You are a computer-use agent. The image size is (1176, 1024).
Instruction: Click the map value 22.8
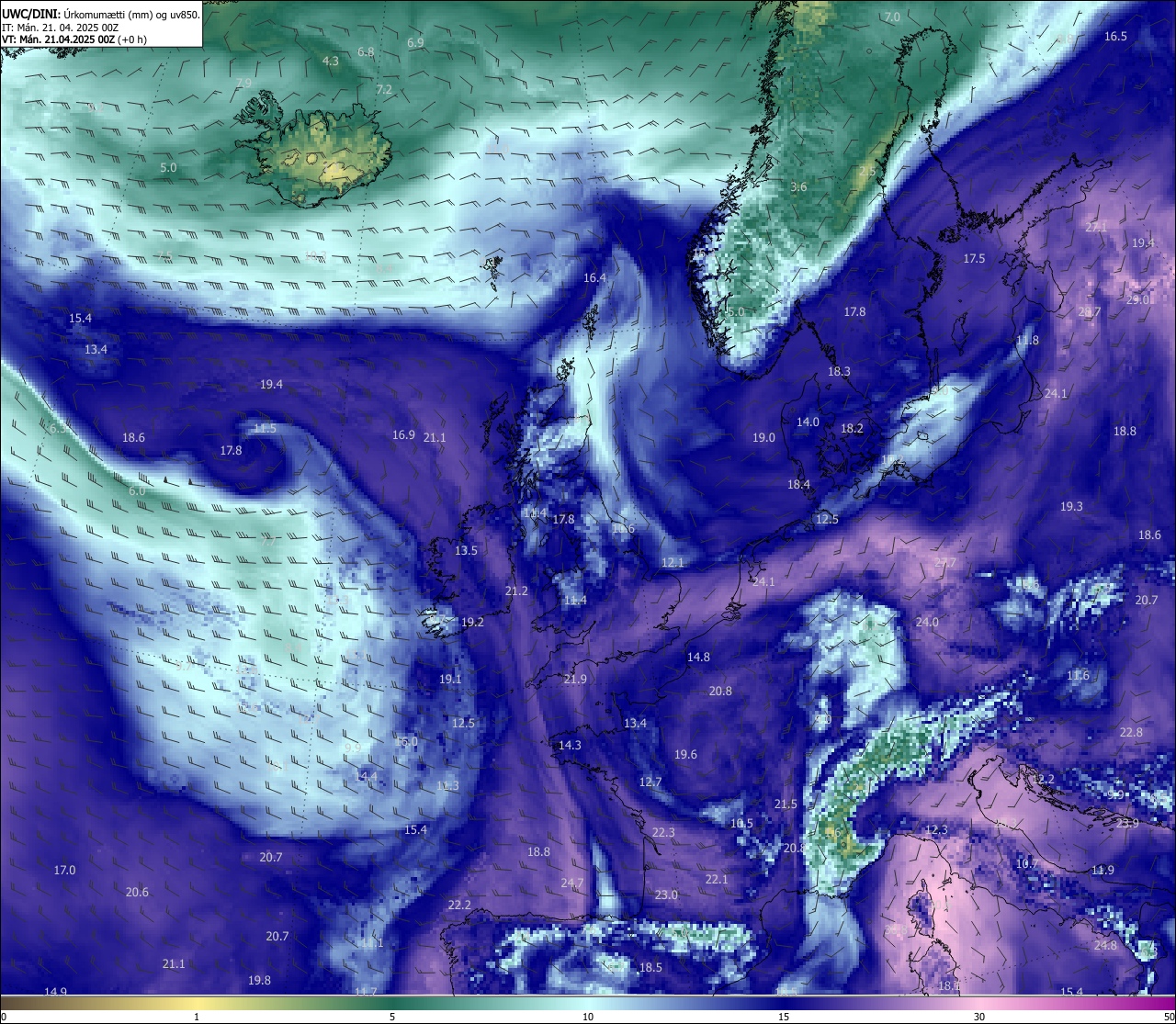[1131, 732]
